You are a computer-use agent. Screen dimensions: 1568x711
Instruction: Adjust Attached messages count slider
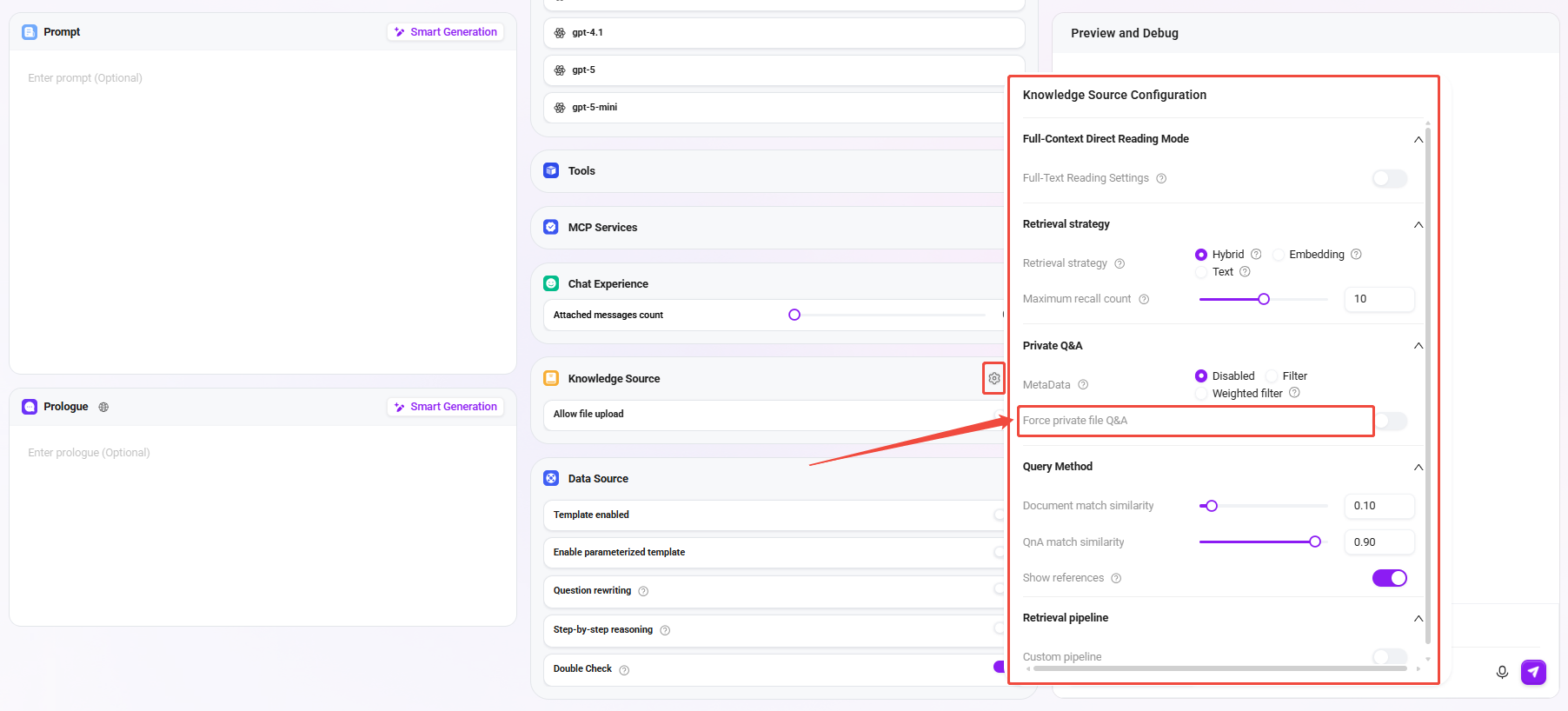(794, 315)
